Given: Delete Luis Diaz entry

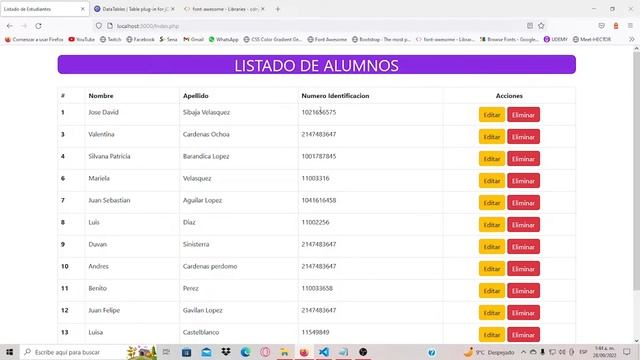Looking at the screenshot, I should (523, 225).
